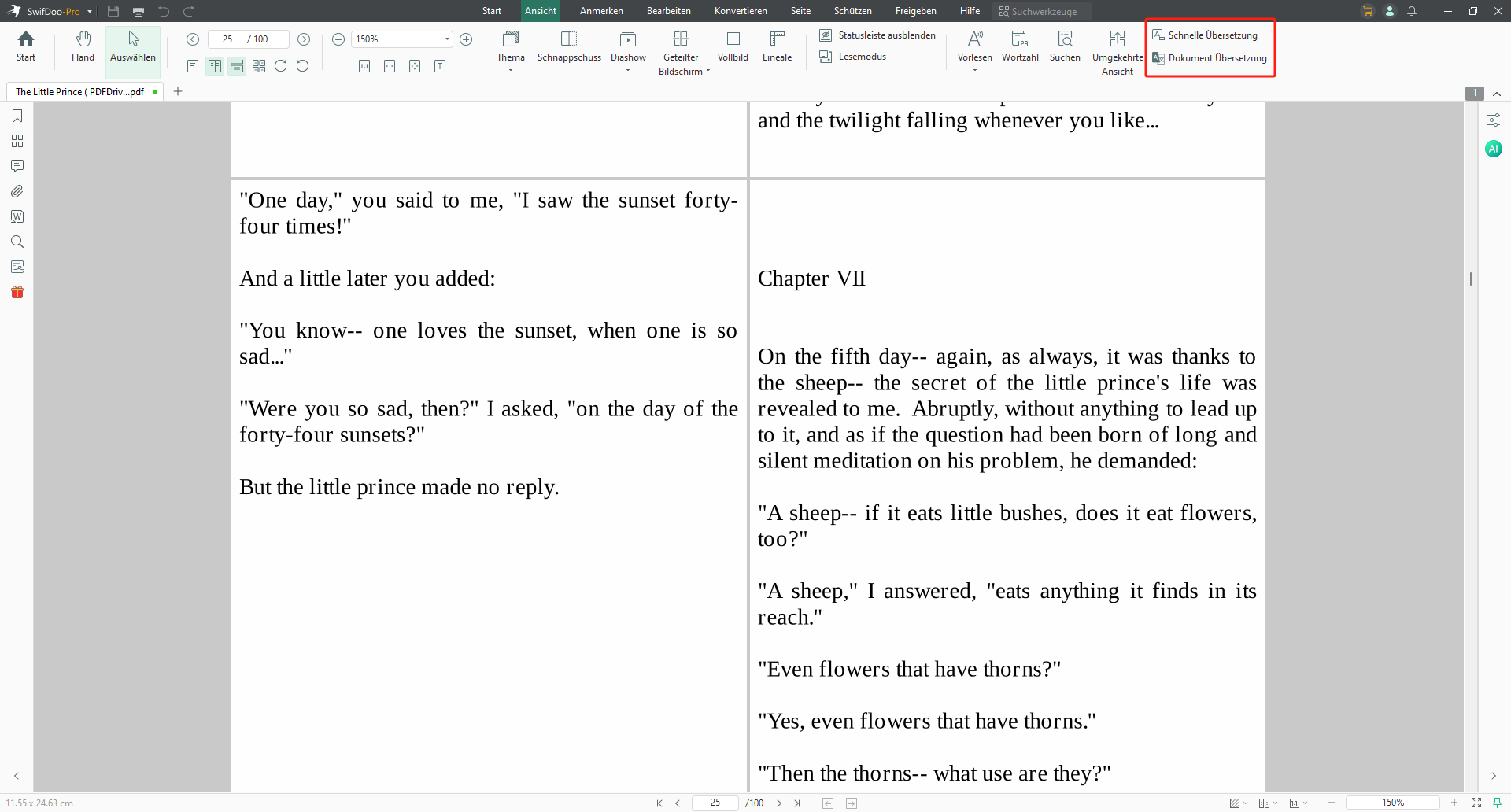
Task: Open the user account icon
Action: (x=1390, y=11)
